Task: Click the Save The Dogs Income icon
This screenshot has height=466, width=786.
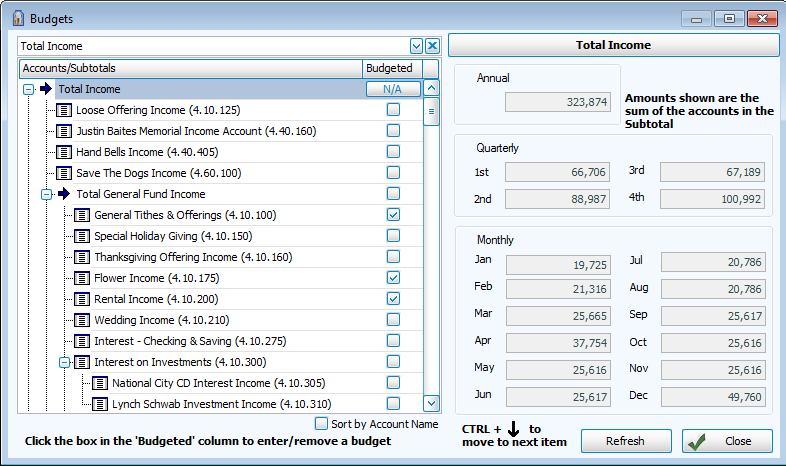Action: (x=64, y=173)
